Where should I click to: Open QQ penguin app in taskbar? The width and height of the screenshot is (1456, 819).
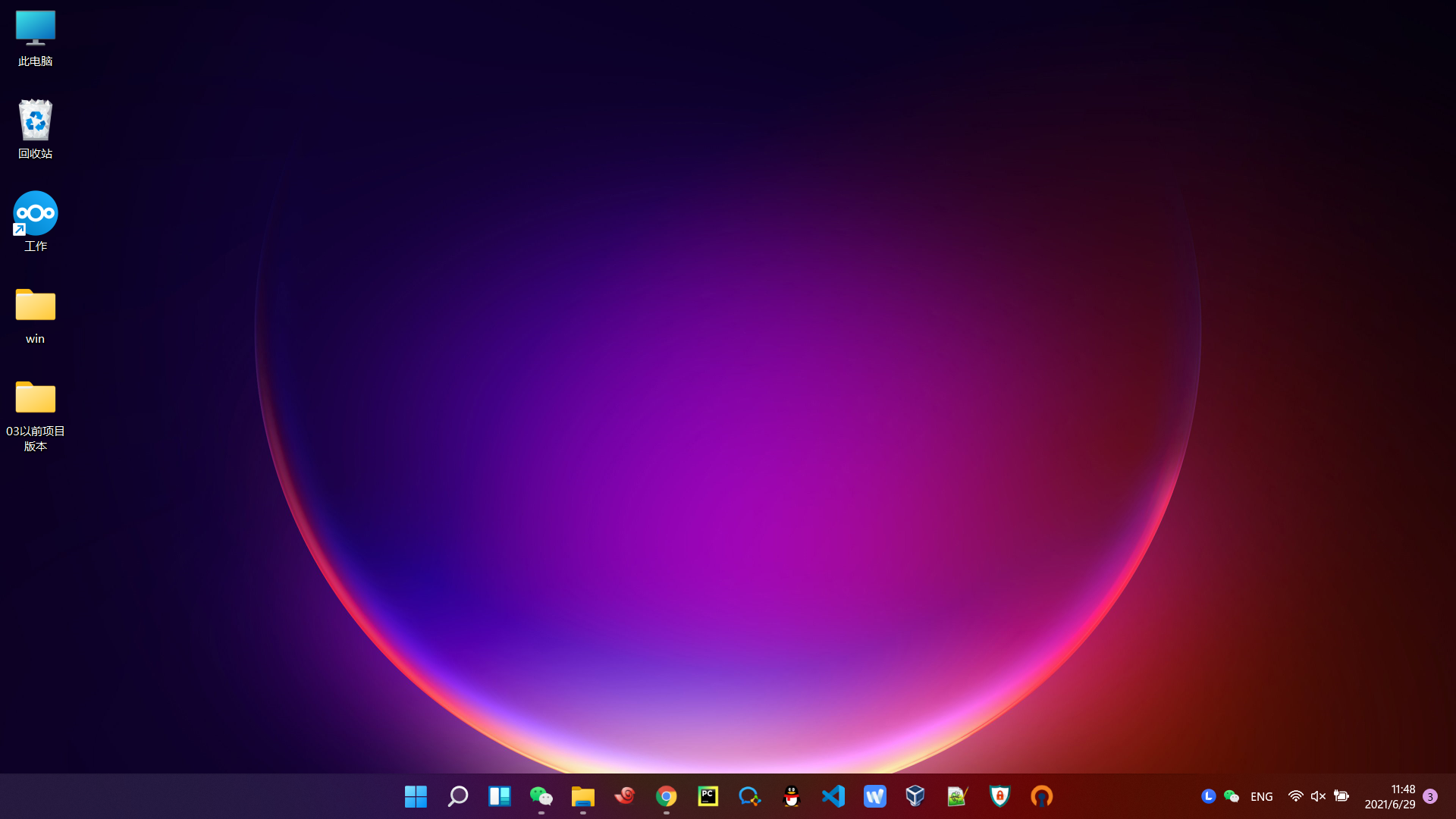coord(791,796)
